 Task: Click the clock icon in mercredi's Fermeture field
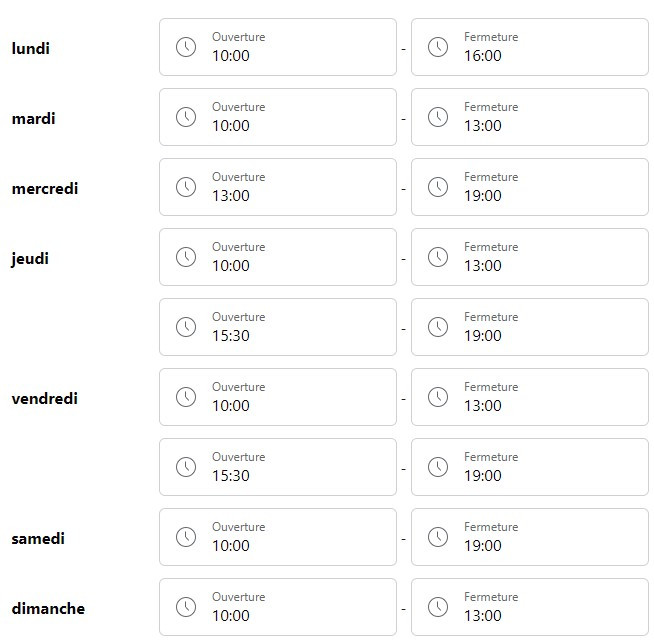point(438,187)
